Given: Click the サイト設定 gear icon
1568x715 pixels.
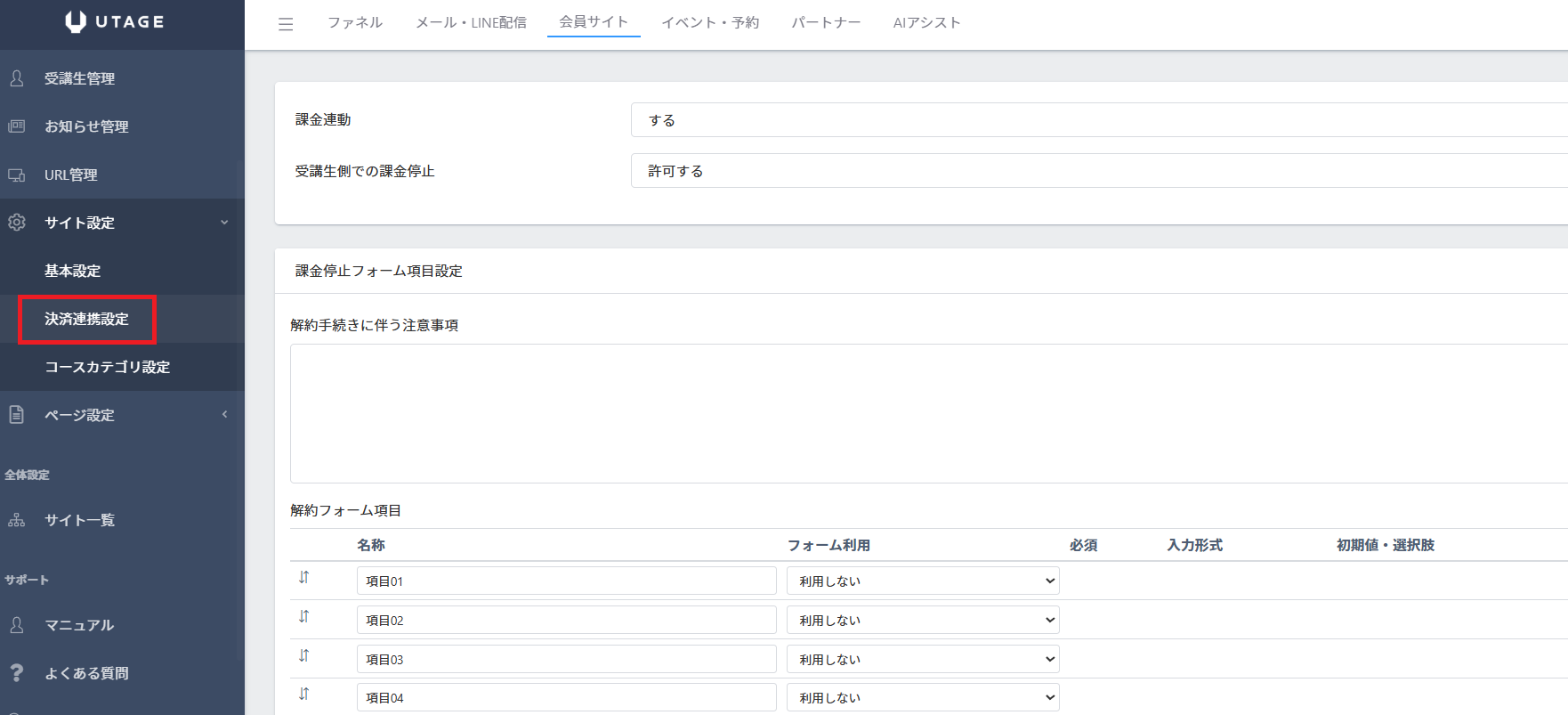Looking at the screenshot, I should coord(17,223).
